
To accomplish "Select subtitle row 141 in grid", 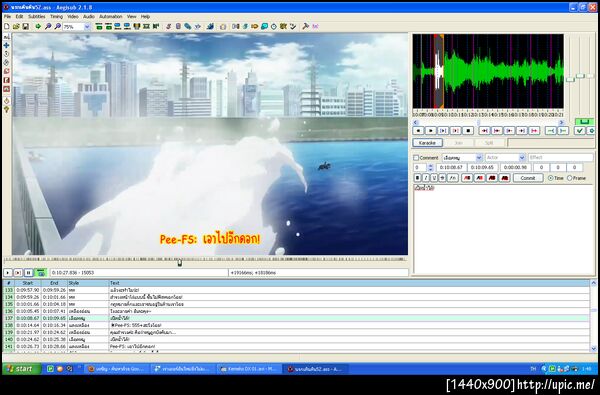I will click(296, 346).
